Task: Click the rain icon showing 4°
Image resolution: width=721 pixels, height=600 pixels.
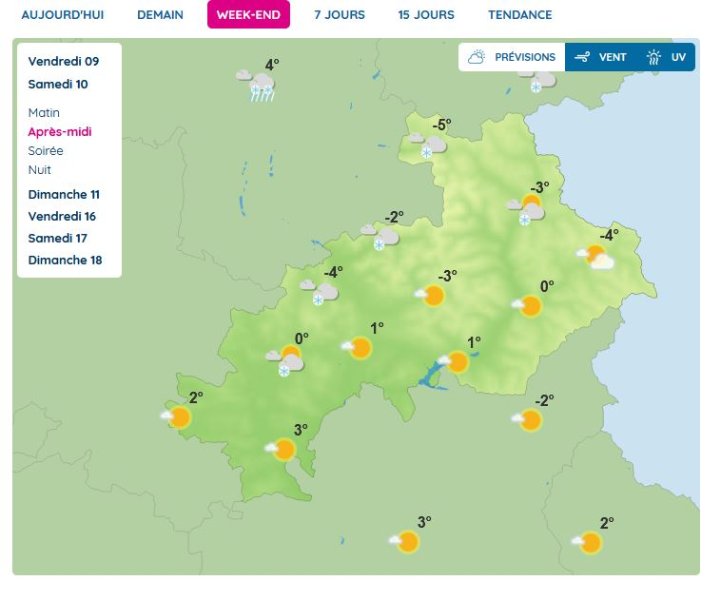Action: click(258, 86)
